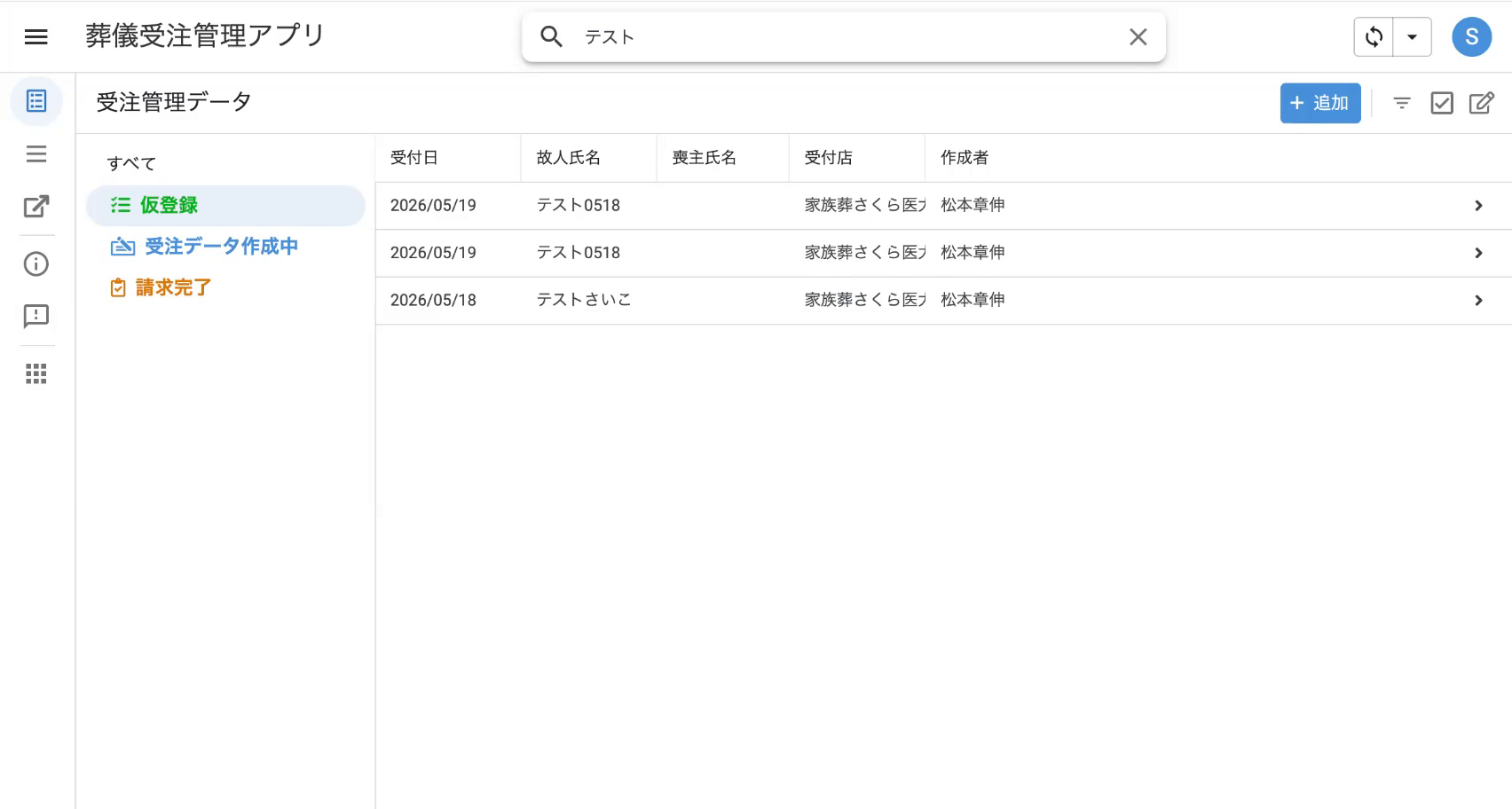This screenshot has width=1512, height=809.
Task: Click the external link sidebar icon
Action: pos(36,207)
